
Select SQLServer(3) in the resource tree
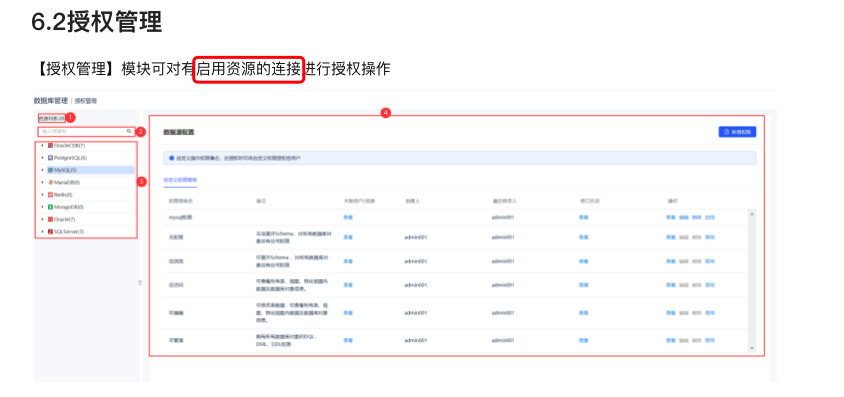68,231
